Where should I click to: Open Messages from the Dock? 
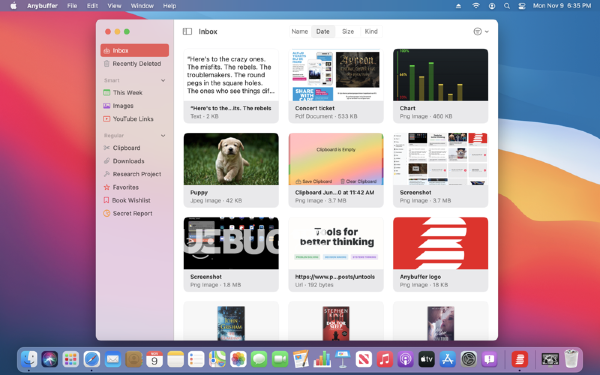(259, 359)
